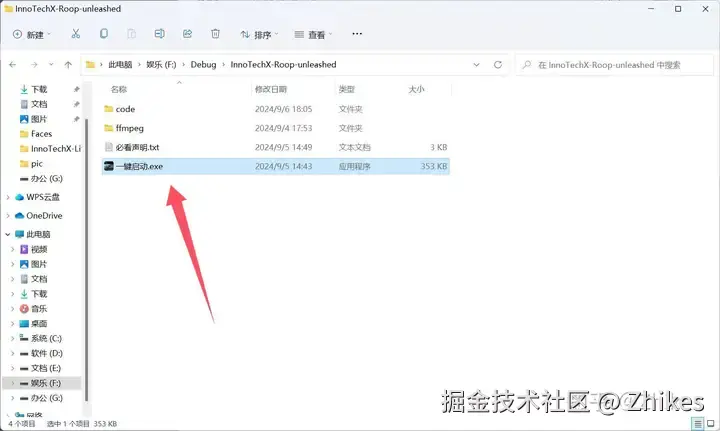
Task: Click the Refresh icon
Action: tap(498, 65)
